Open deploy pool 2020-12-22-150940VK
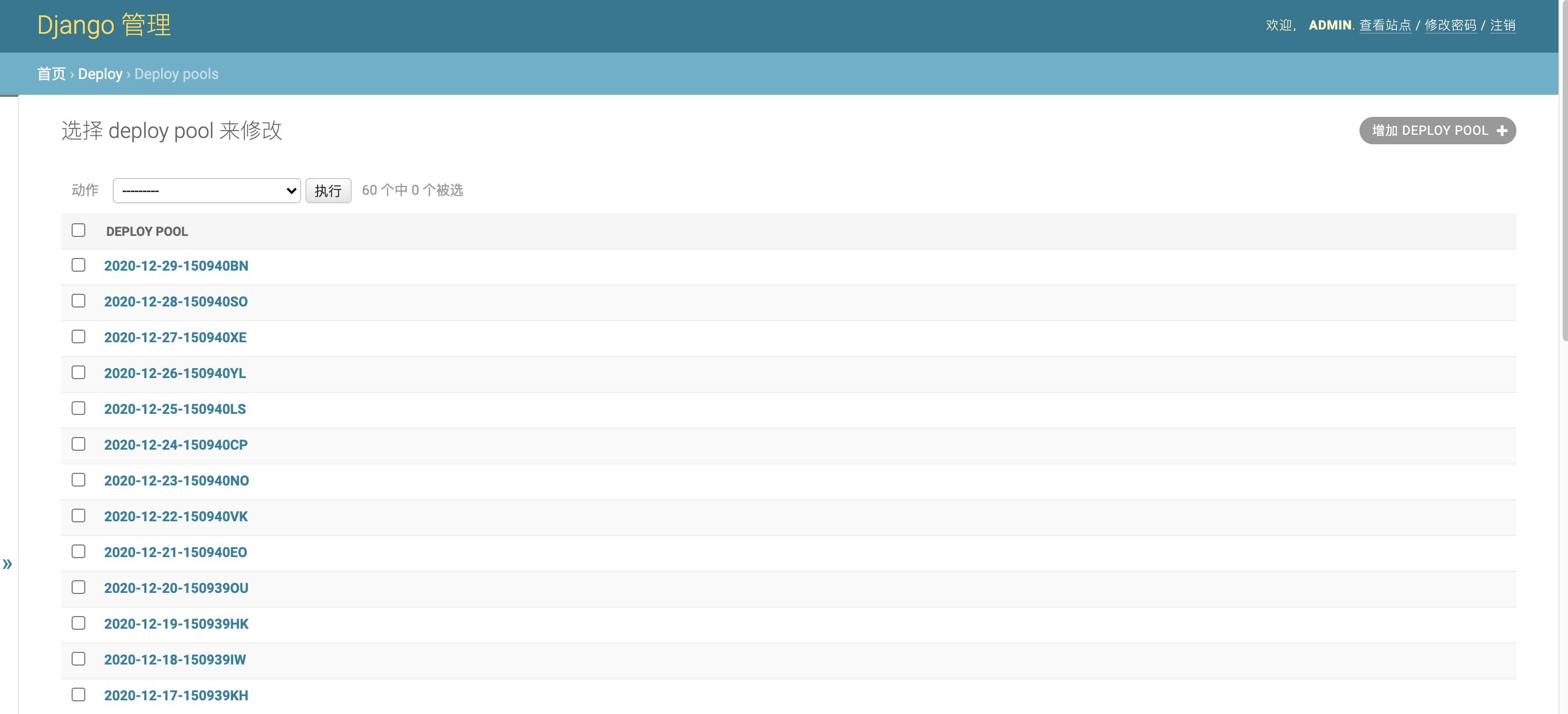The width and height of the screenshot is (1568, 714). (x=175, y=516)
